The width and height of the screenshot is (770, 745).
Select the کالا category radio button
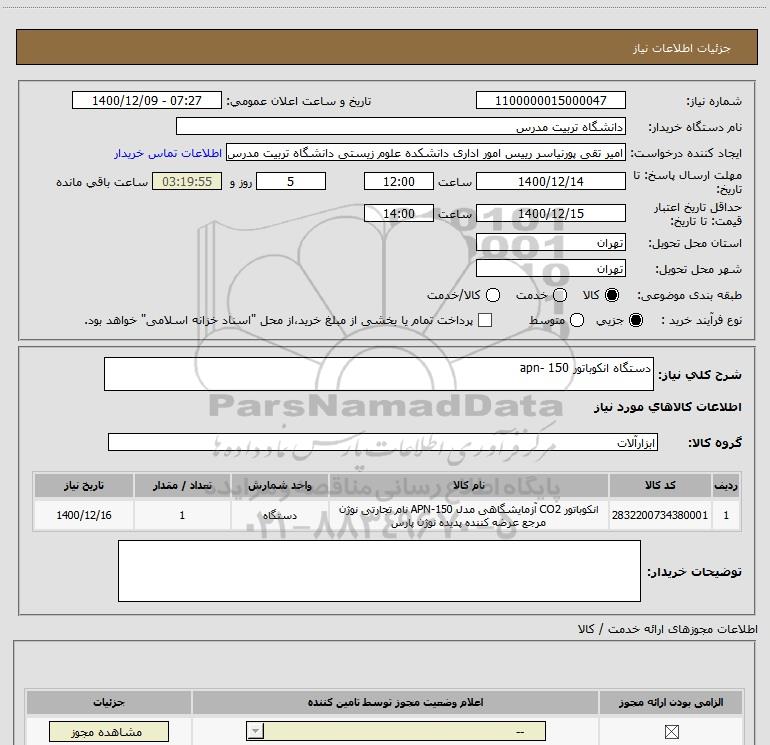[x=612, y=295]
